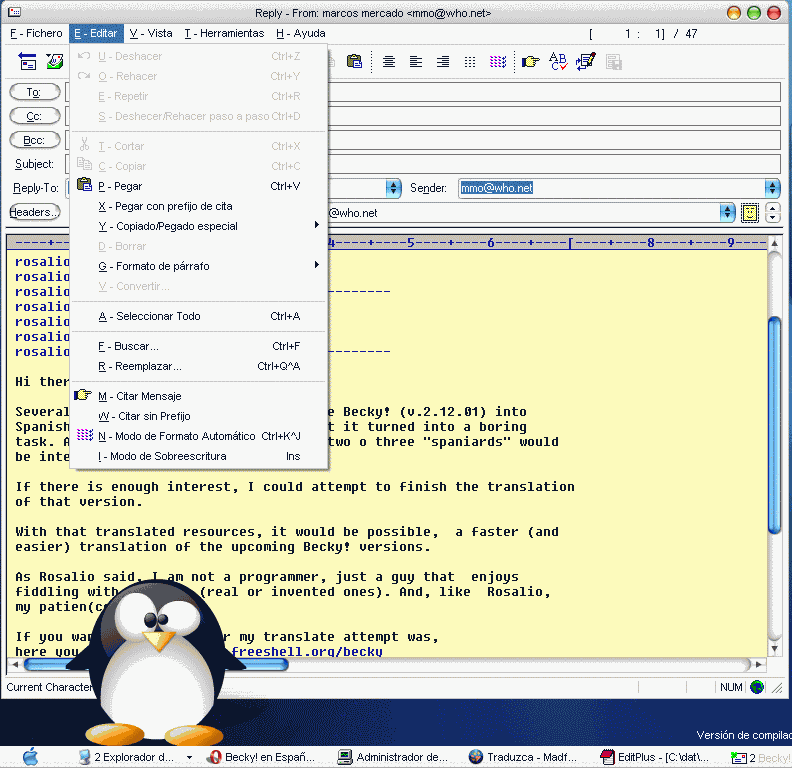Toggle the purple auto-format mode toolbar icon
The width and height of the screenshot is (792, 768).
point(498,62)
